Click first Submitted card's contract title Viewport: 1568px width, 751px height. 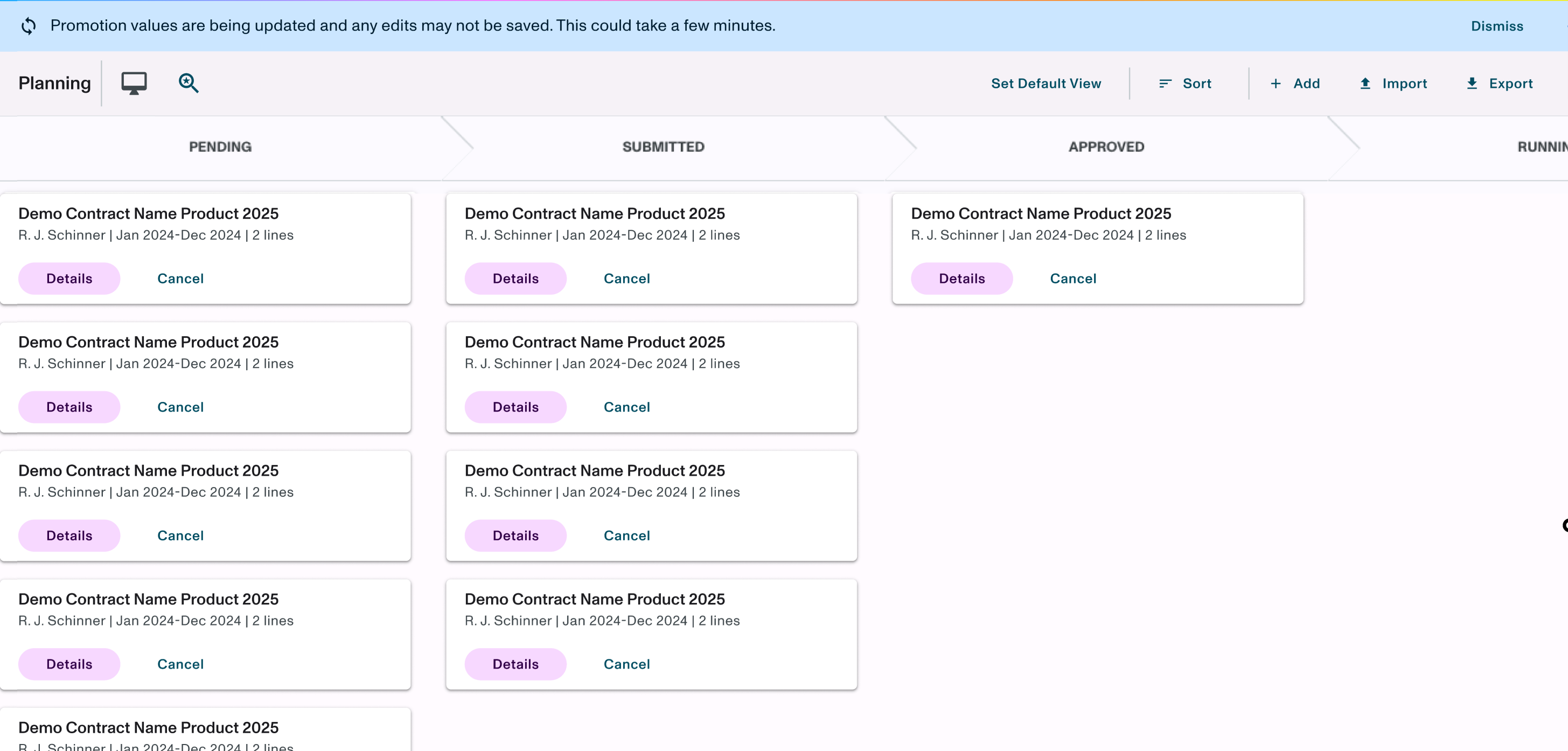594,214
